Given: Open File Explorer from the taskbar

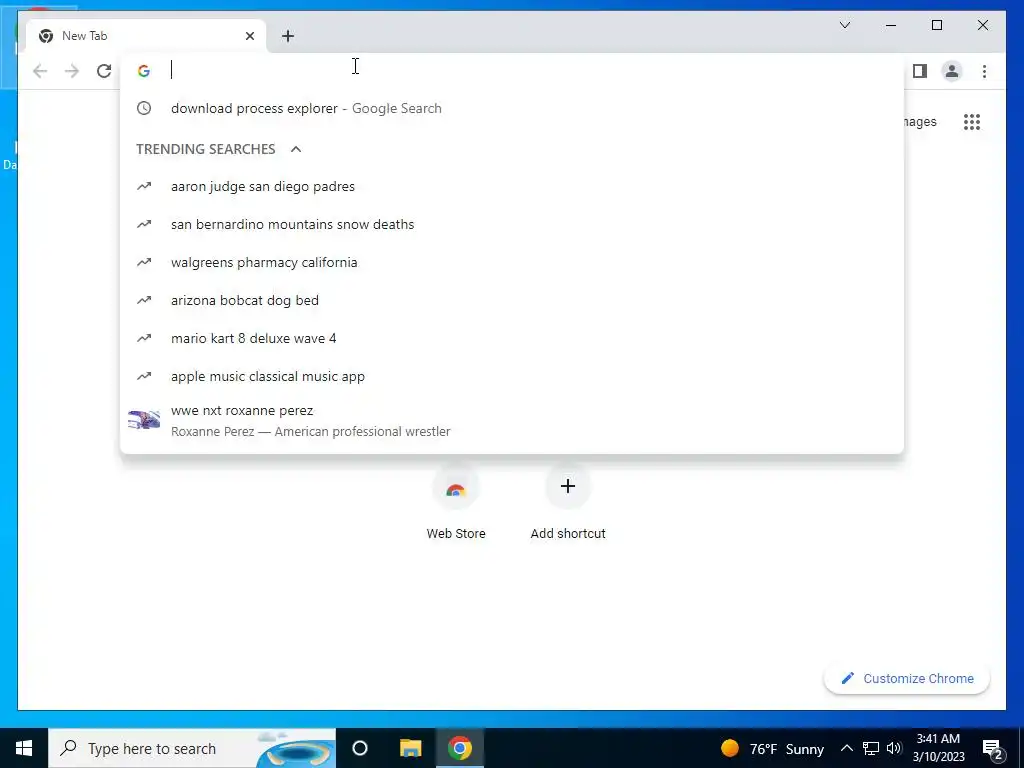Looking at the screenshot, I should pos(410,748).
